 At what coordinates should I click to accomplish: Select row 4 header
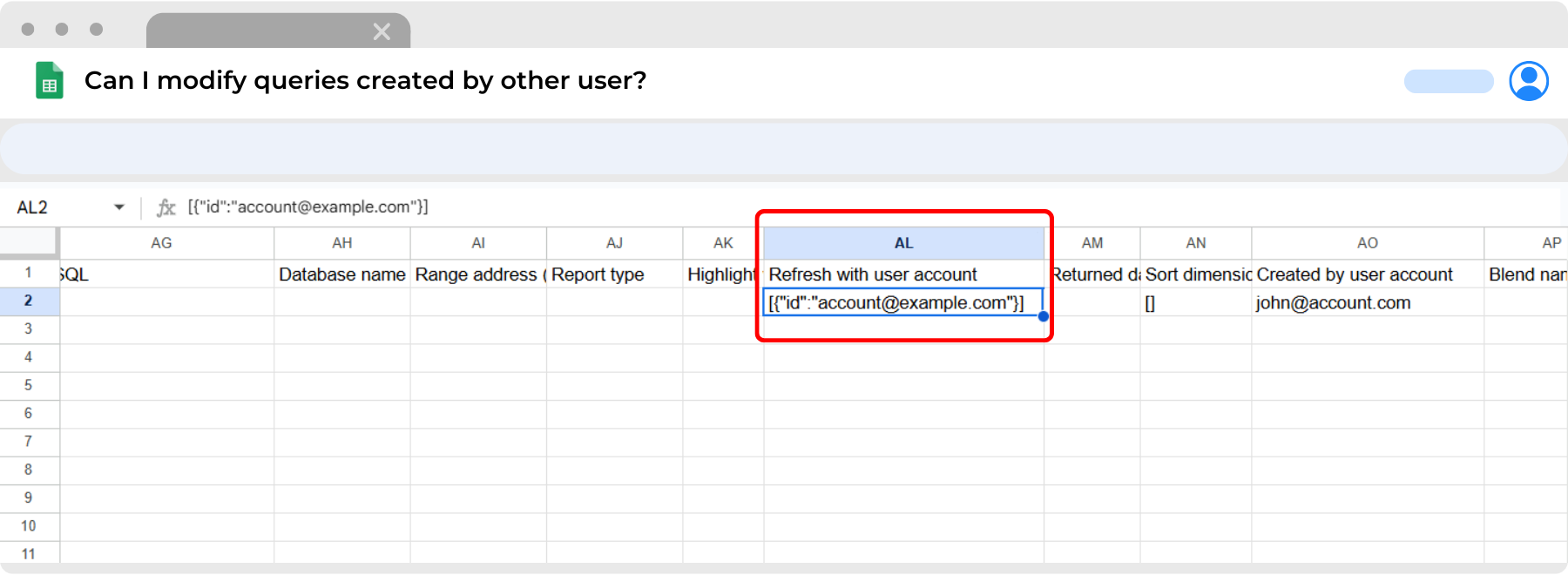[29, 357]
